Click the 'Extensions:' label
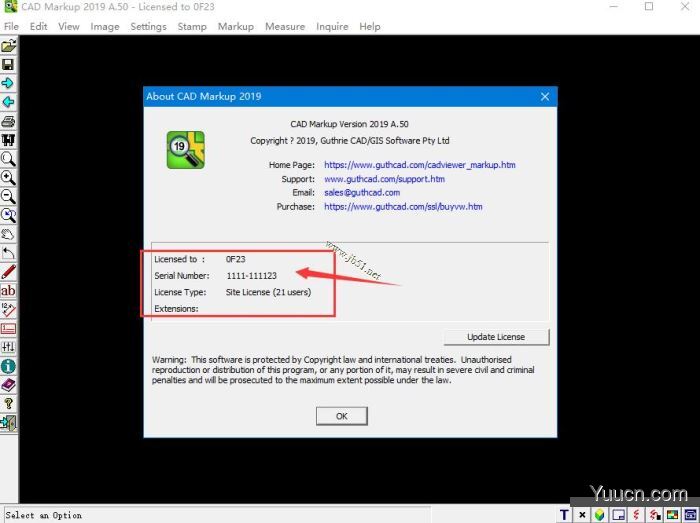The height and width of the screenshot is (523, 700). [176, 309]
